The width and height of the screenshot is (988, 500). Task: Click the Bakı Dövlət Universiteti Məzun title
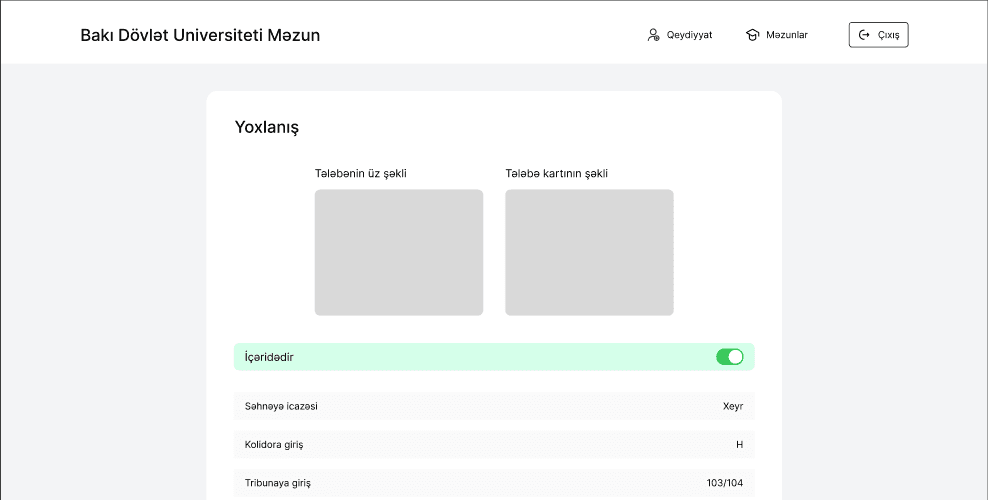[x=200, y=35]
